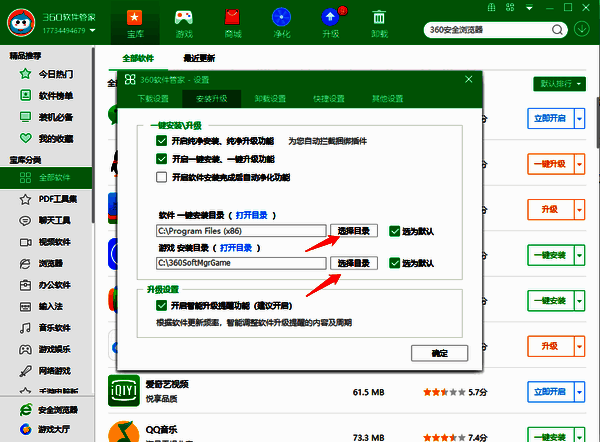Expand dropdown arrow next to 一键升级 button
The width and height of the screenshot is (600, 442).
(579, 164)
